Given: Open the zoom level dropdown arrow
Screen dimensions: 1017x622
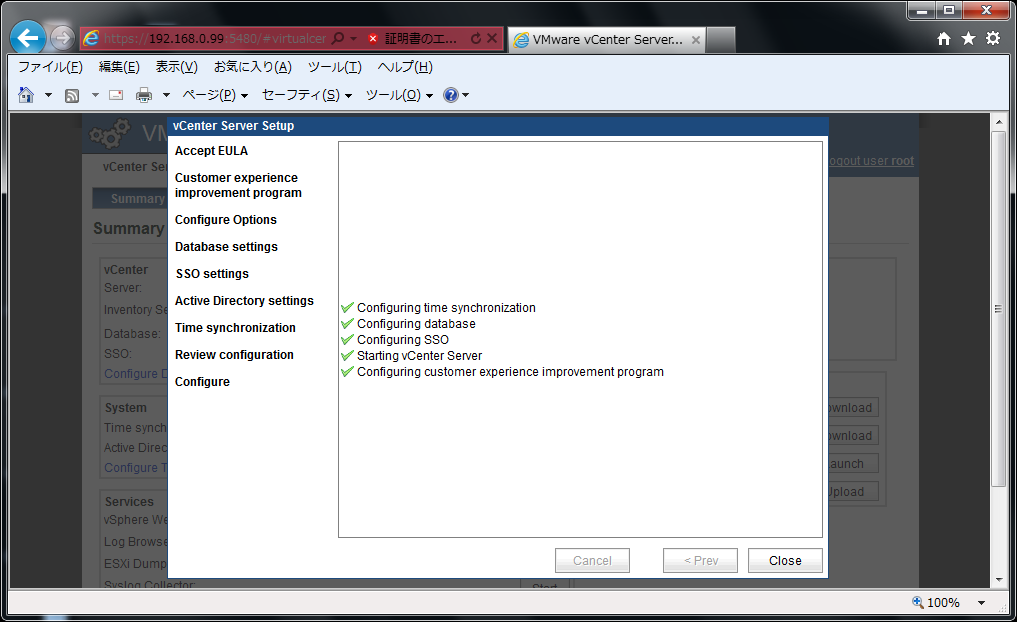Looking at the screenshot, I should (981, 603).
